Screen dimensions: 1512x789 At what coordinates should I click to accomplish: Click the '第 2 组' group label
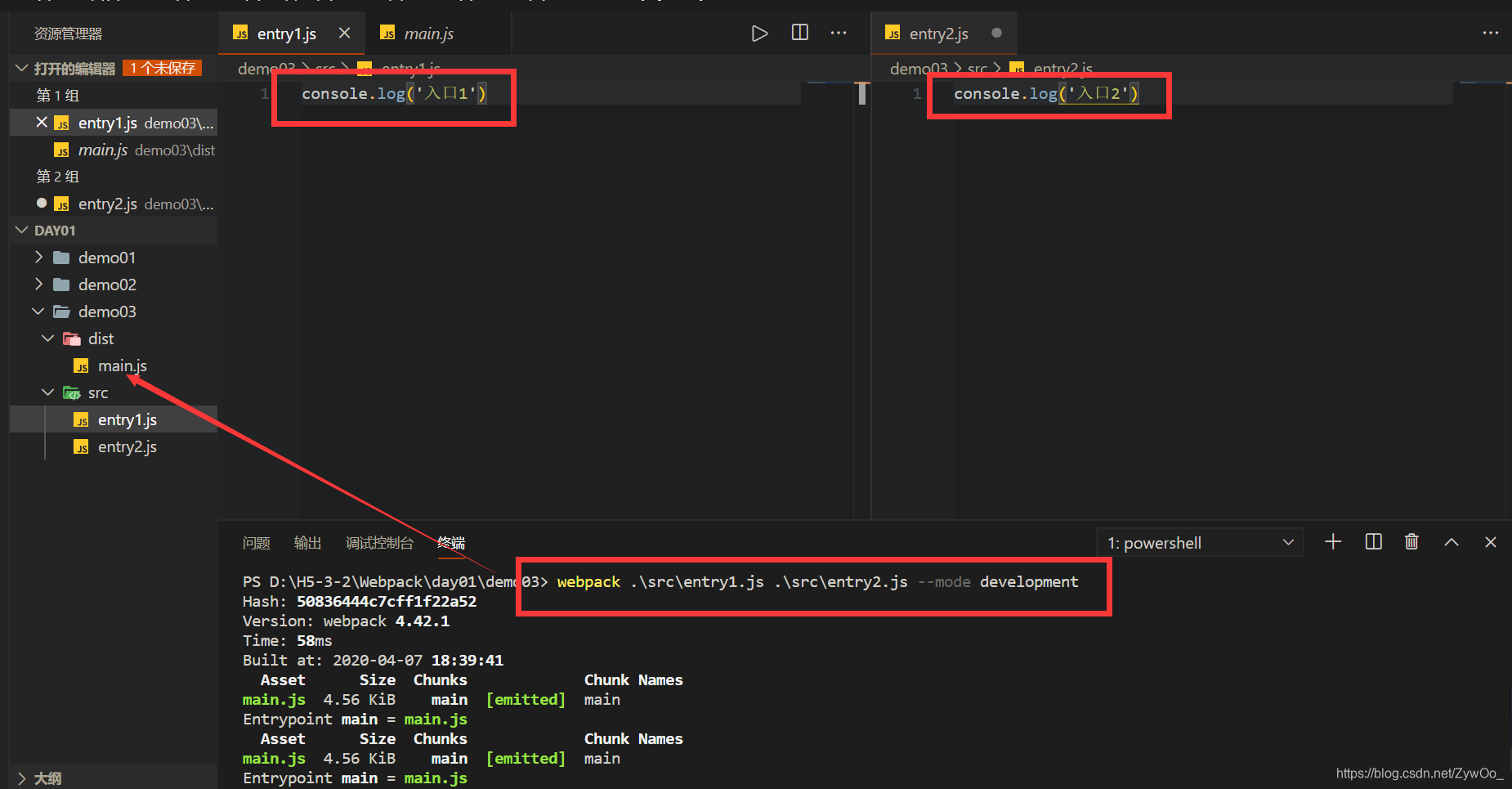(x=57, y=177)
